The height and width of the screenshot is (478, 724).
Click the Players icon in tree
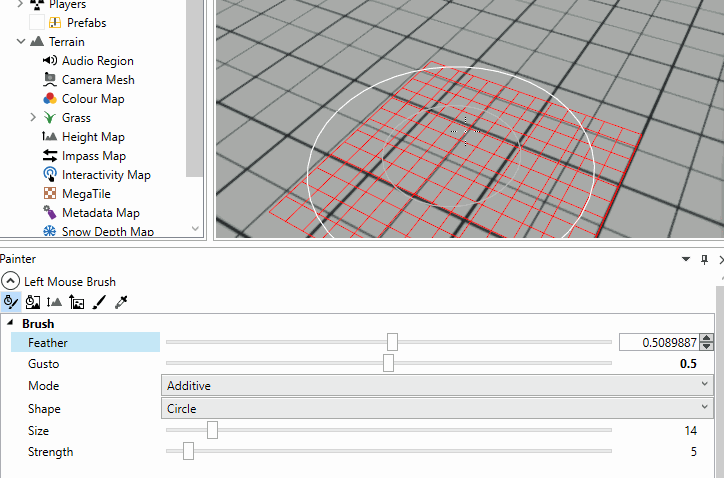(37, 5)
